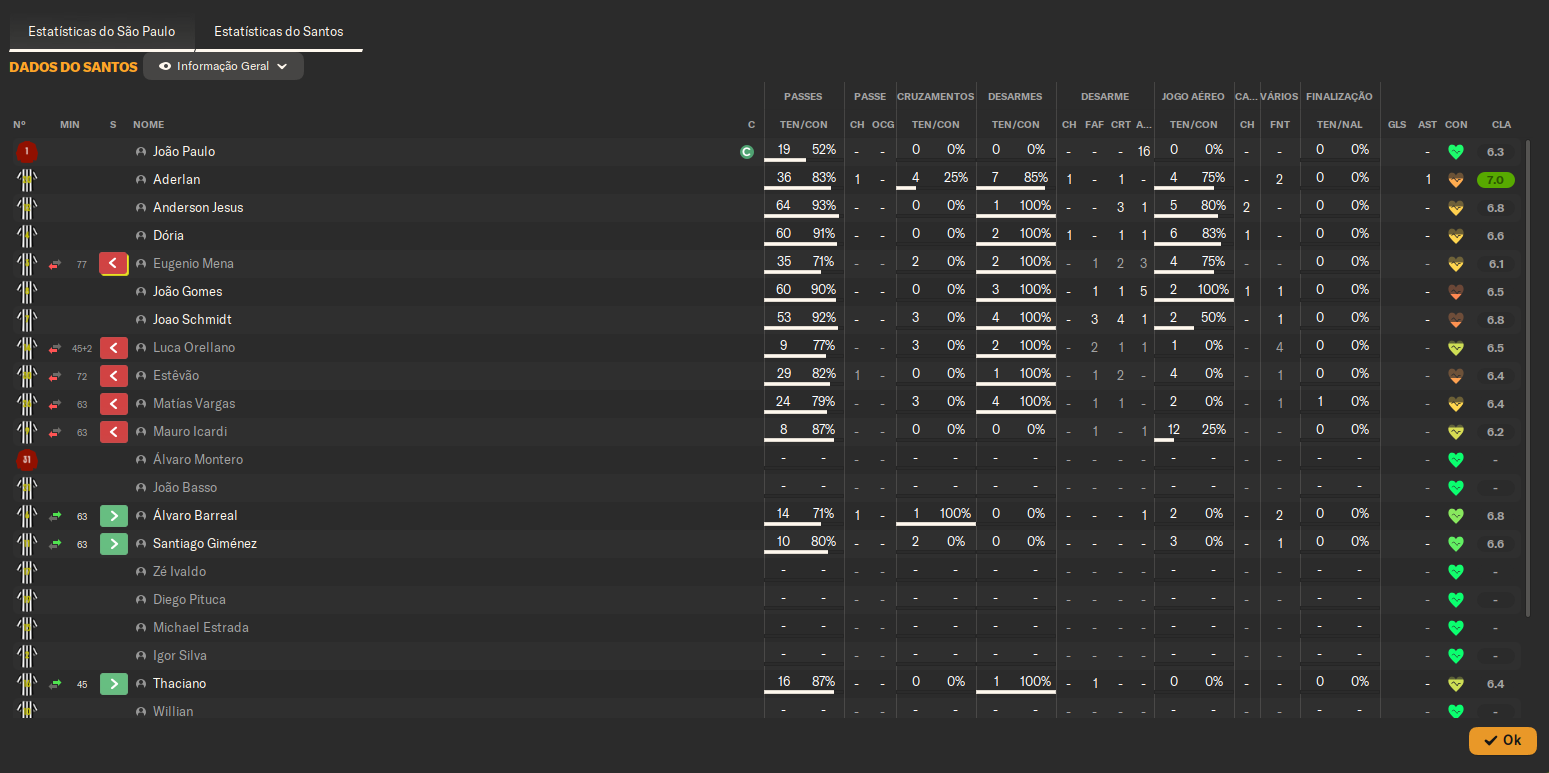Image resolution: width=1549 pixels, height=773 pixels.
Task: Click the FINALIZAÇÃO column group header
Action: (1340, 97)
